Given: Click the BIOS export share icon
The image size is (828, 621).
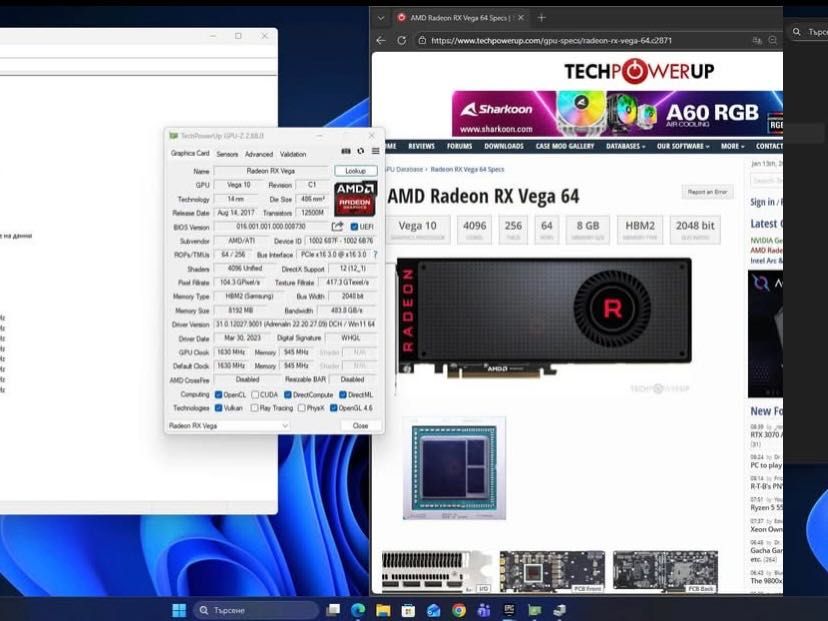Looking at the screenshot, I should (x=337, y=227).
